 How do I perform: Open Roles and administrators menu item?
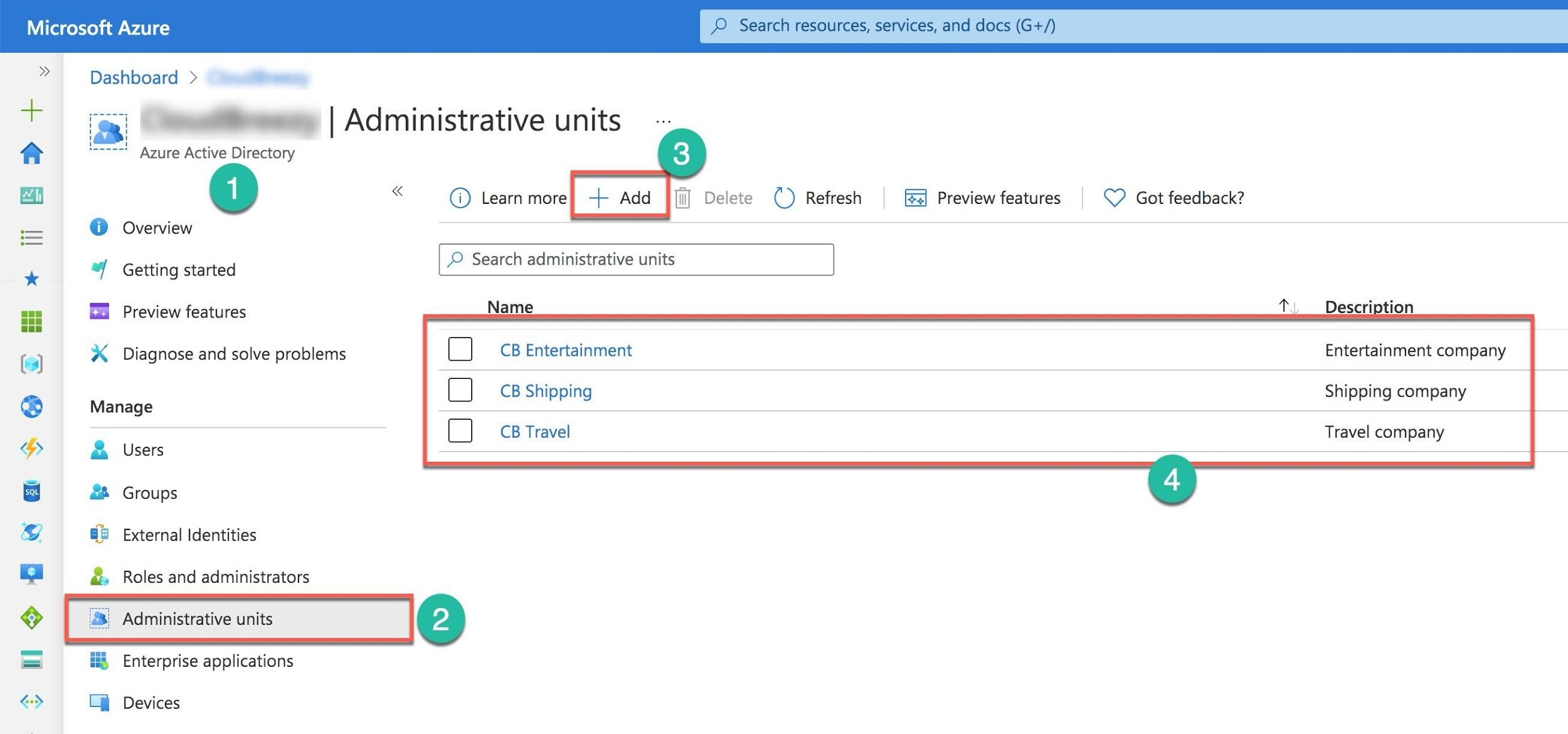click(x=216, y=577)
